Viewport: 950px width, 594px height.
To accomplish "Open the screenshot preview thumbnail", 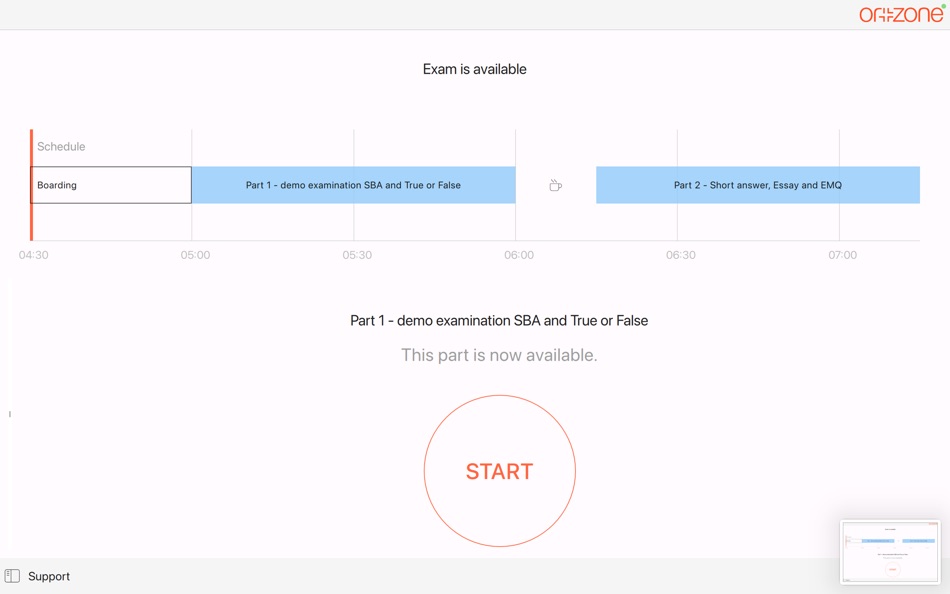I will click(x=890, y=552).
